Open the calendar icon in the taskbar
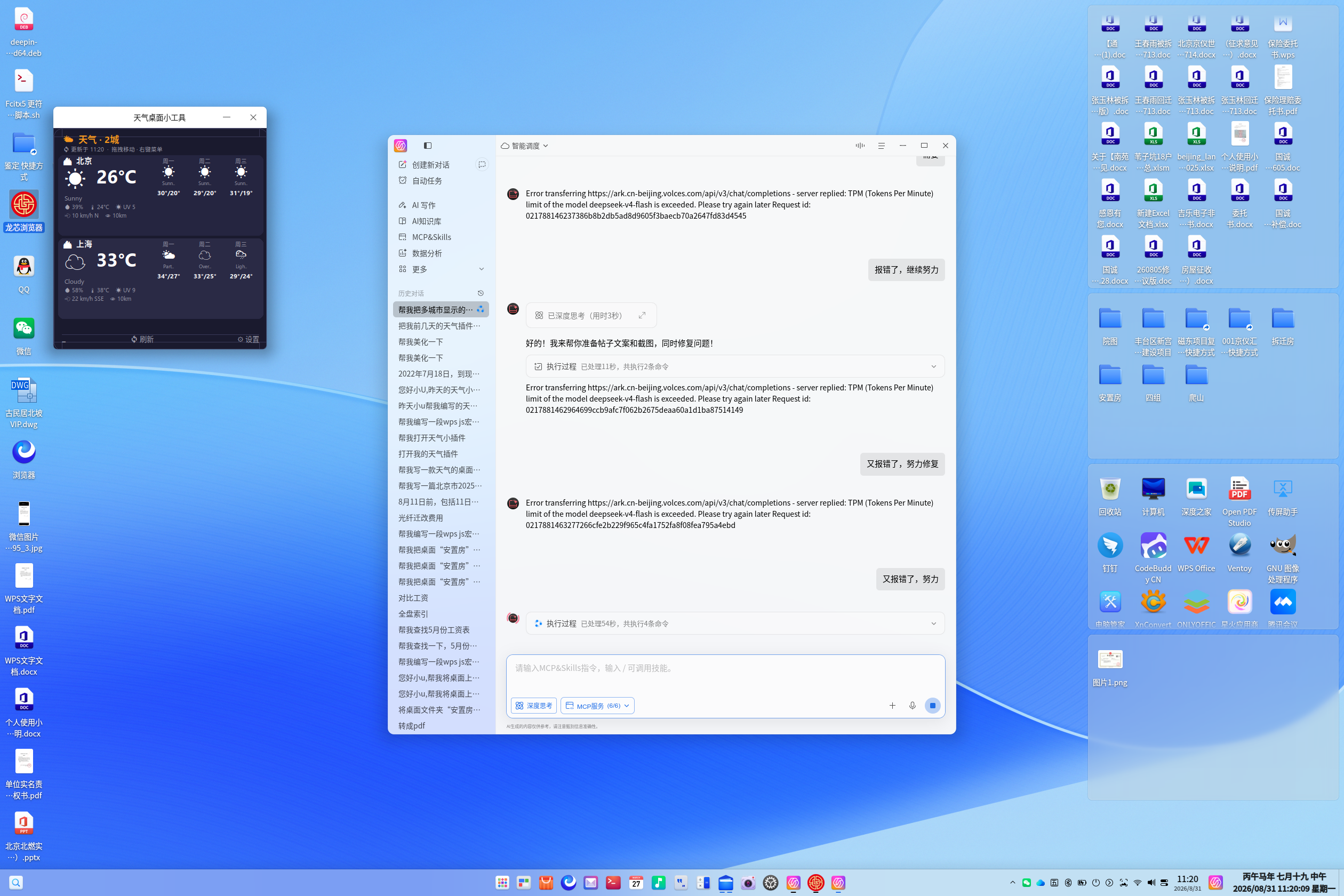 click(636, 883)
